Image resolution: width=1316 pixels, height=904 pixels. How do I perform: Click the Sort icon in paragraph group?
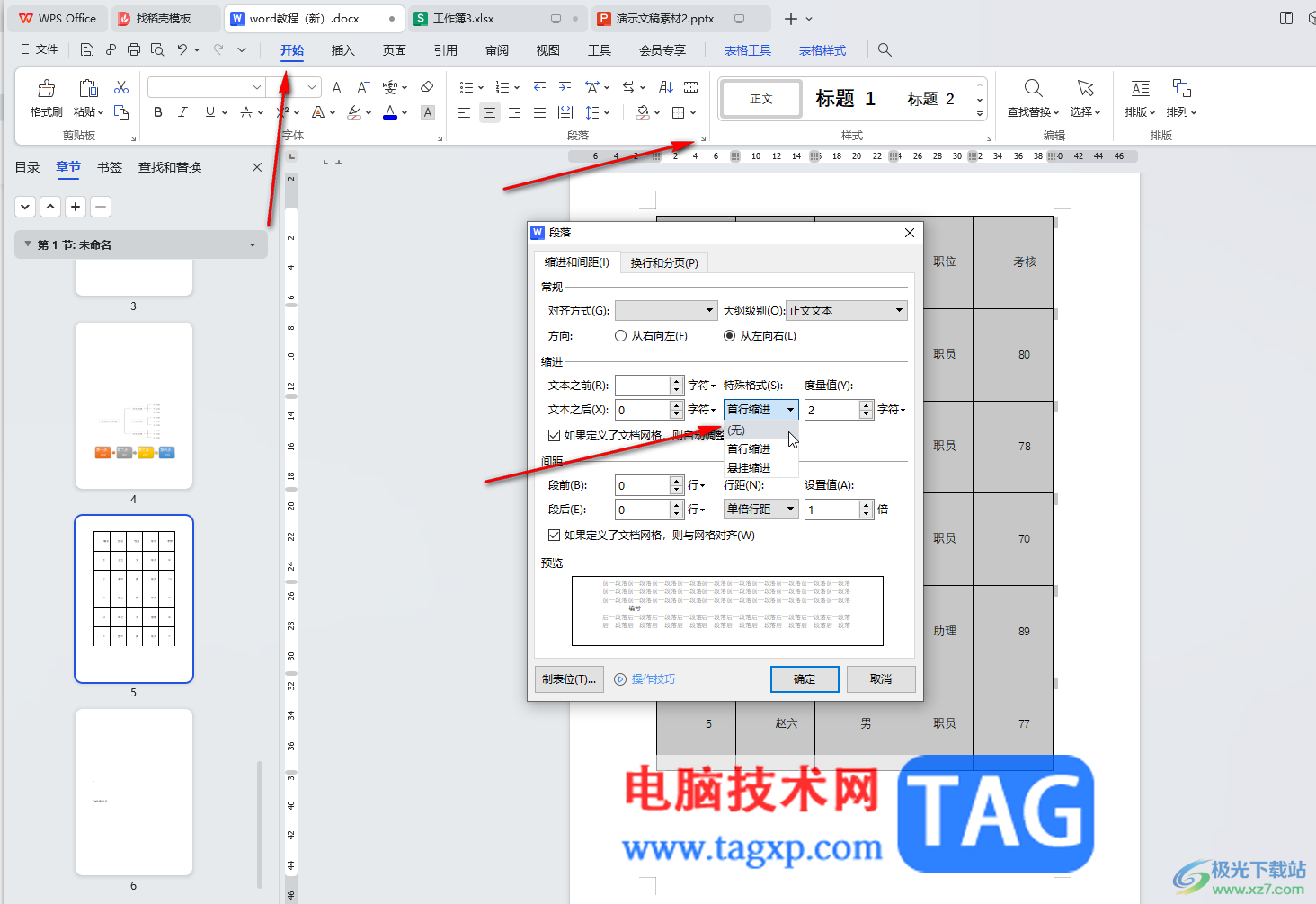[666, 87]
